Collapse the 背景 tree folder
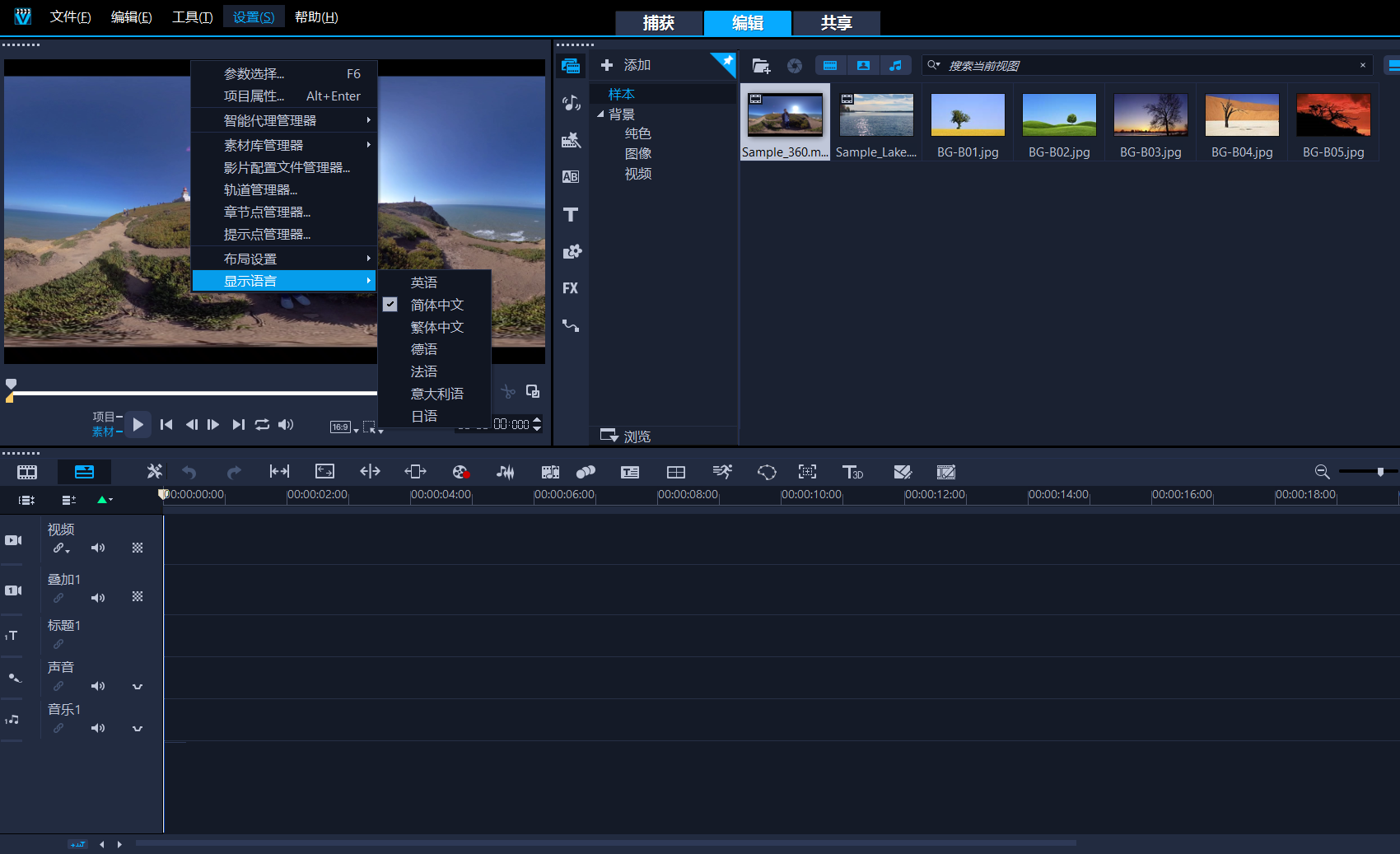 (x=600, y=114)
